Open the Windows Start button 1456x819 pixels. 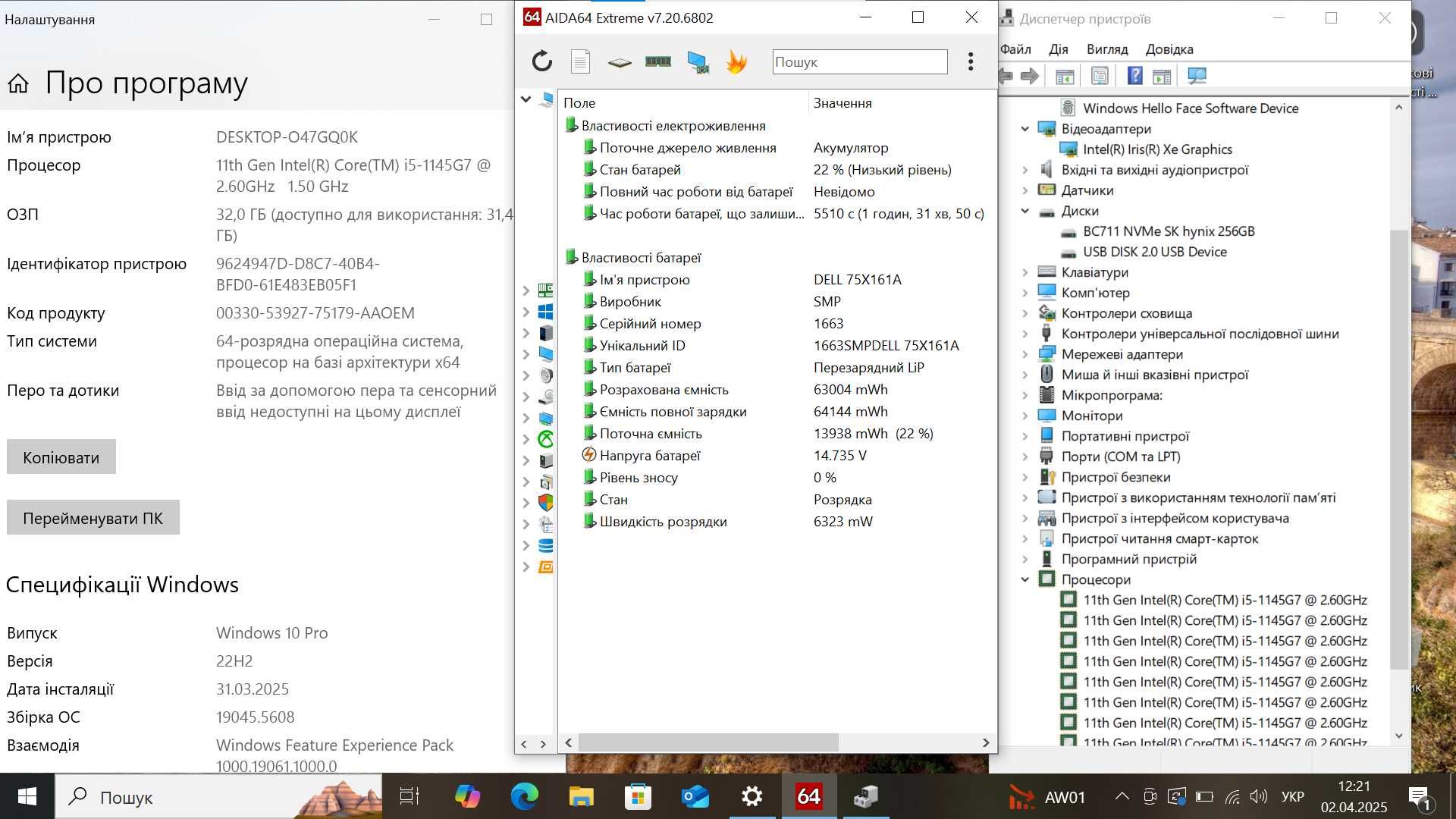[27, 796]
